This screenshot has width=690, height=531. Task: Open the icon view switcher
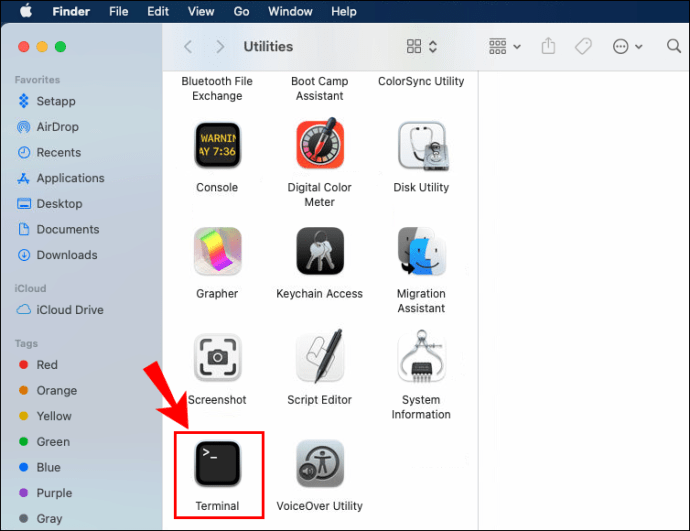(421, 46)
